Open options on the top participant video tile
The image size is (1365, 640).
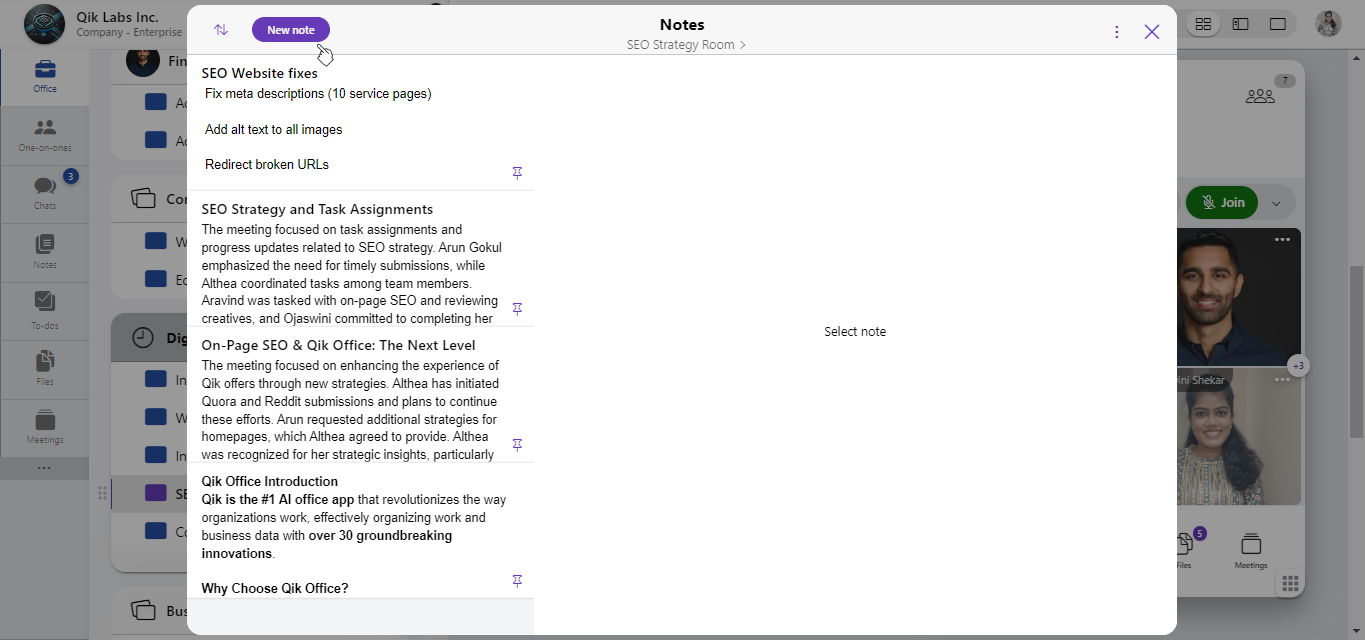[1282, 240]
